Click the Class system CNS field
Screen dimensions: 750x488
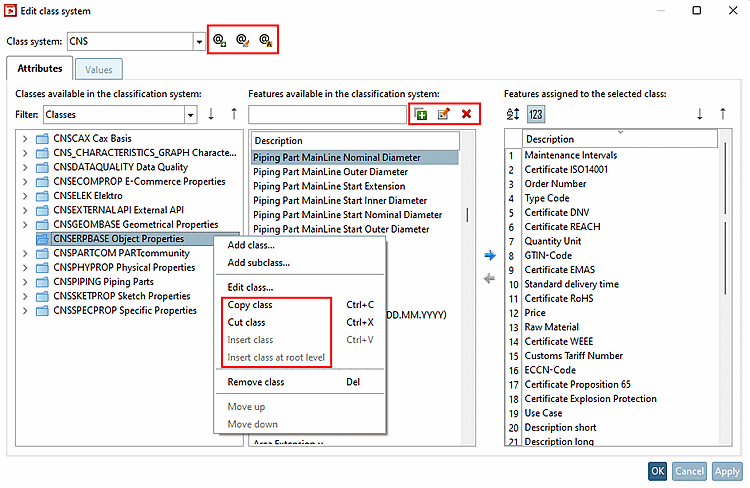click(x=130, y=42)
